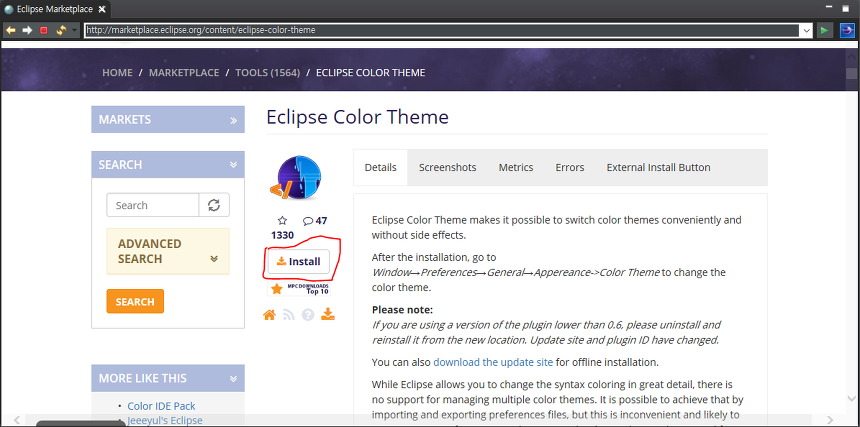This screenshot has width=860, height=427.
Task: Go back with the browser back arrow
Action: pos(10,30)
